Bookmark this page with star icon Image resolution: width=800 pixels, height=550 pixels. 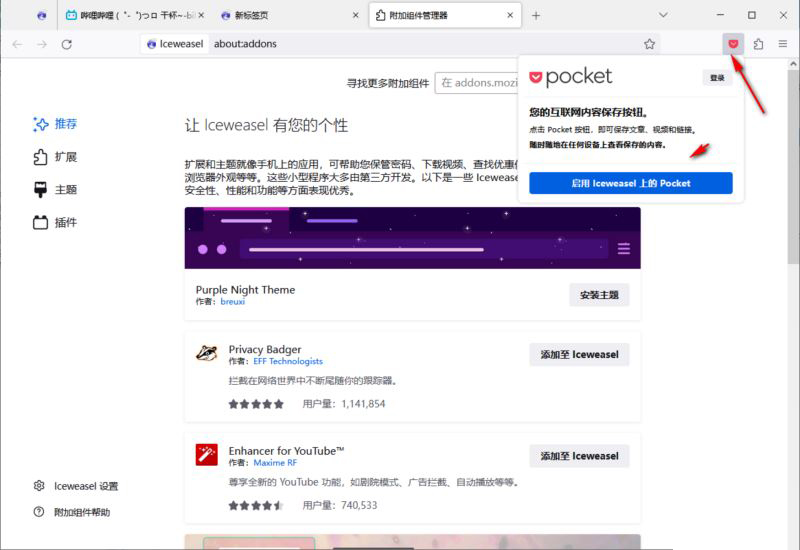coord(649,44)
